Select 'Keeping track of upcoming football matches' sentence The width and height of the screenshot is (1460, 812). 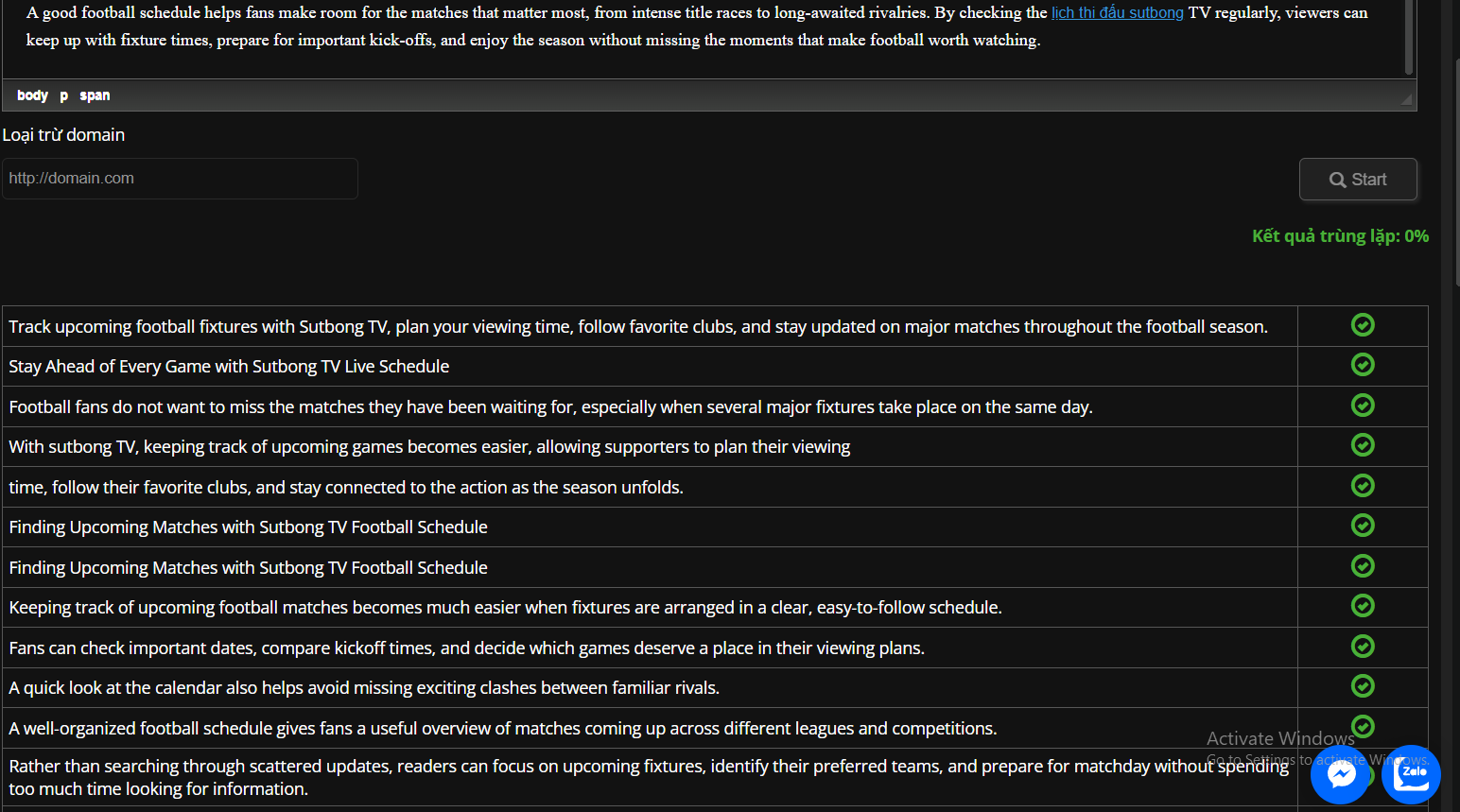click(x=505, y=608)
